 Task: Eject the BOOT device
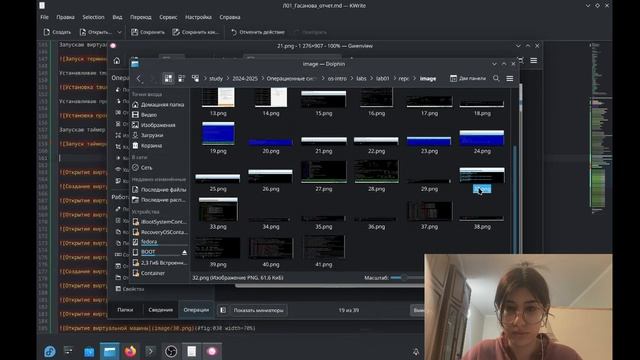[x=184, y=252]
